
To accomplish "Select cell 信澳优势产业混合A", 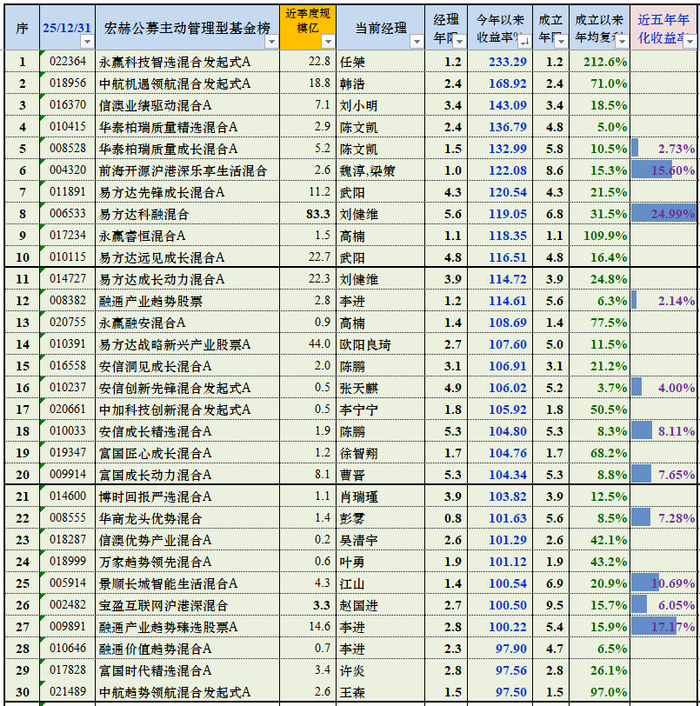I will tap(188, 540).
